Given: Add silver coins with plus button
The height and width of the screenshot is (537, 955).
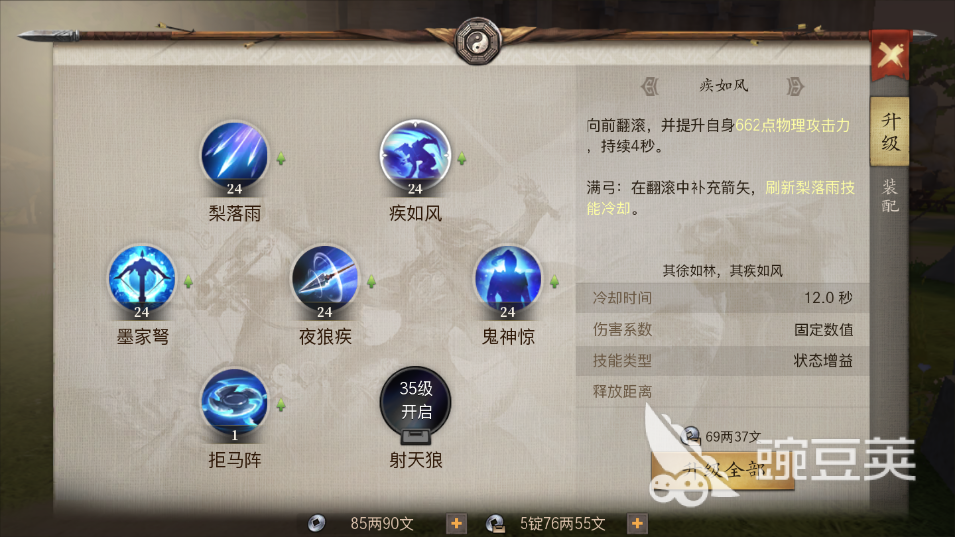Looking at the screenshot, I should click(x=456, y=523).
